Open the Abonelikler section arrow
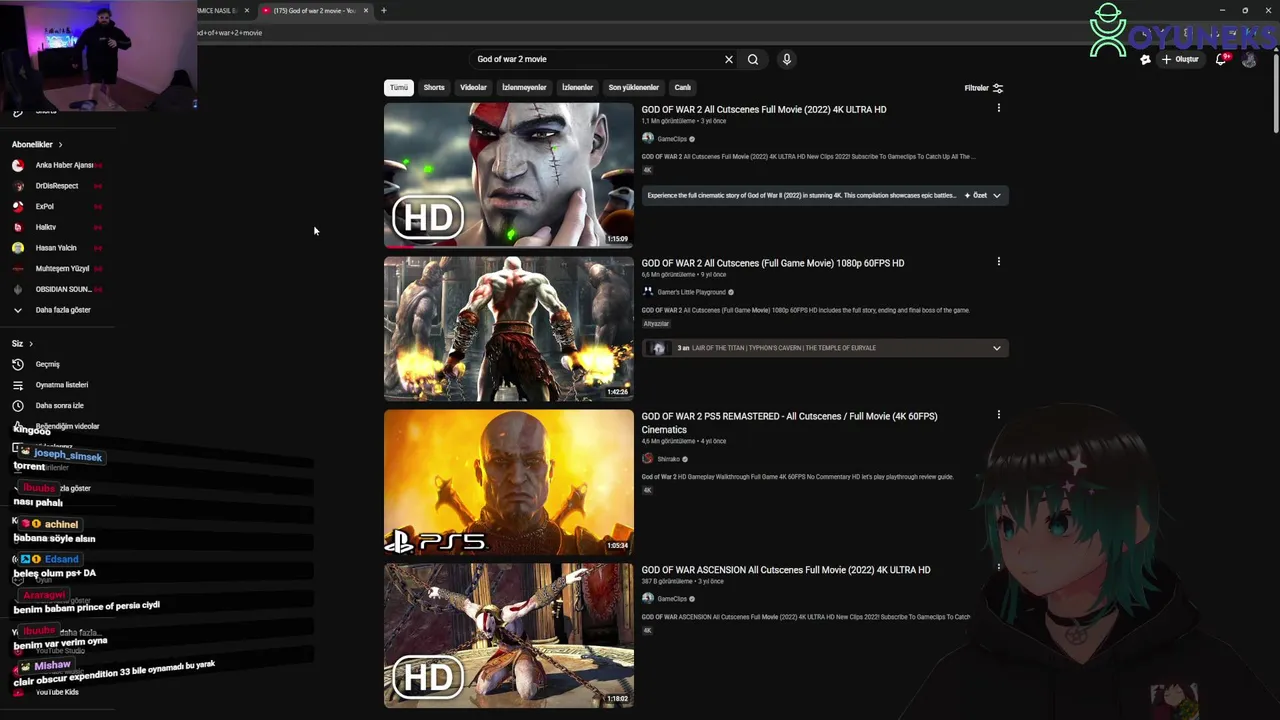The width and height of the screenshot is (1280, 720). (x=60, y=145)
